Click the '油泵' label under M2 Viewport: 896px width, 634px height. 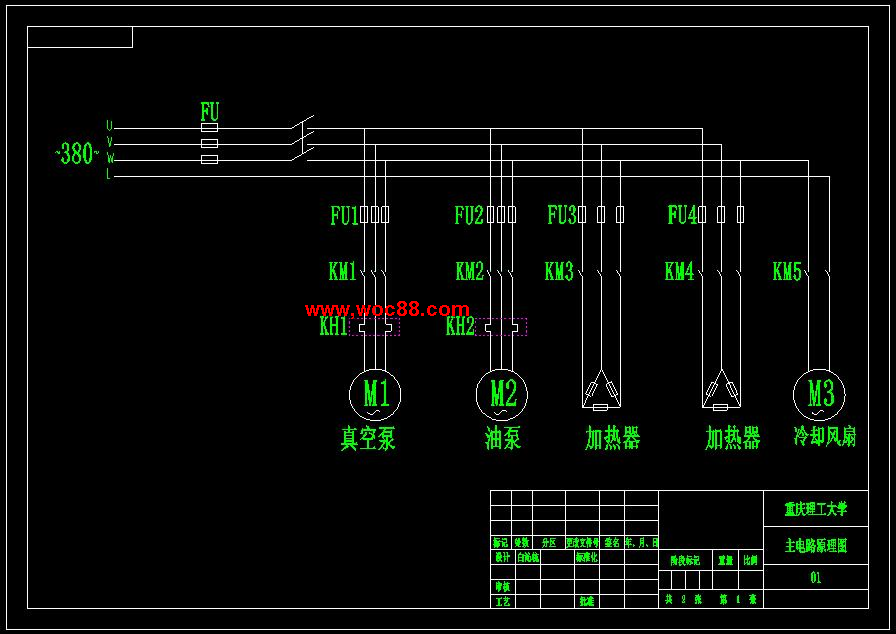[503, 439]
